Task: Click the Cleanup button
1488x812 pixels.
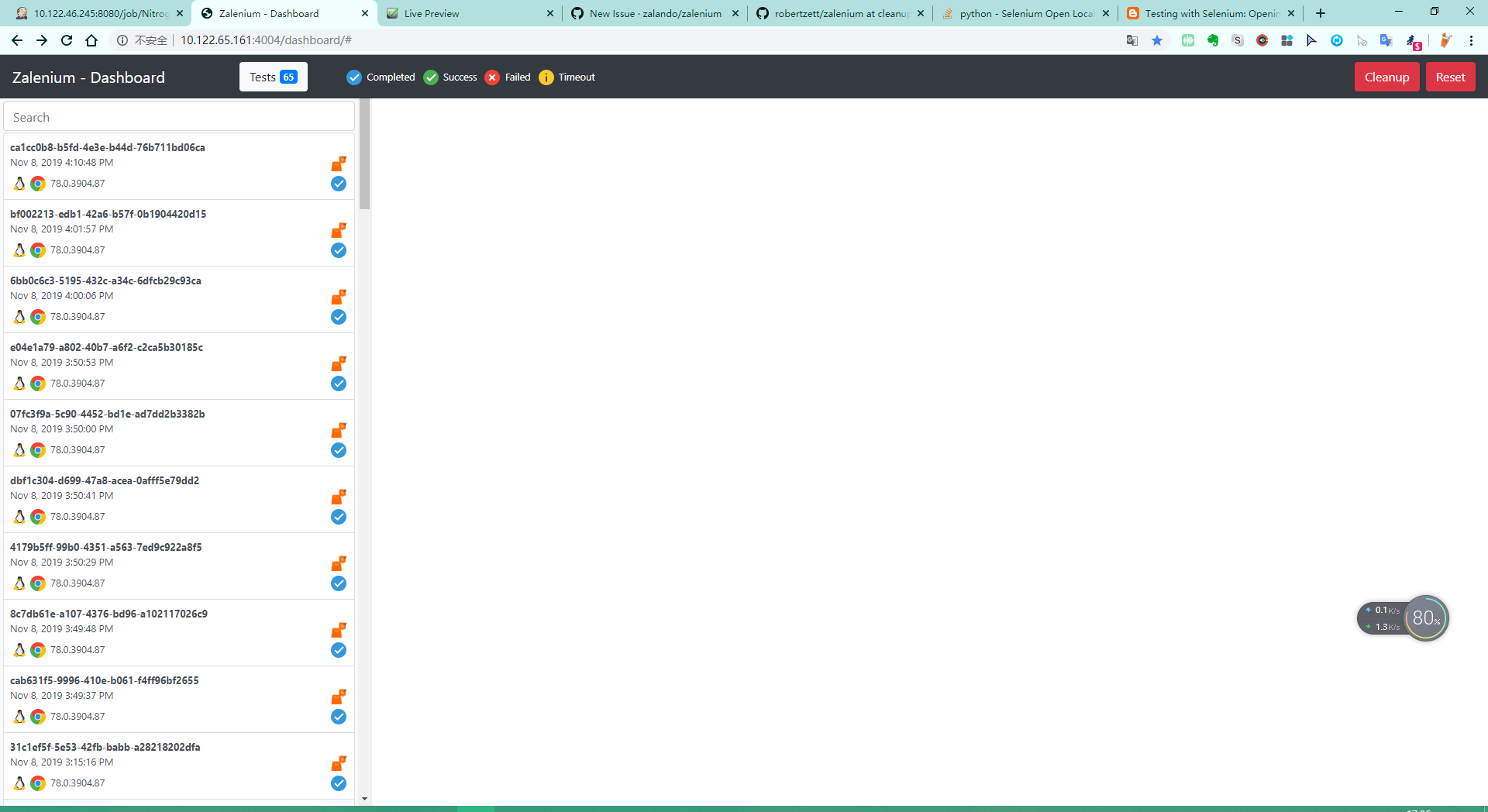Action: click(1386, 77)
